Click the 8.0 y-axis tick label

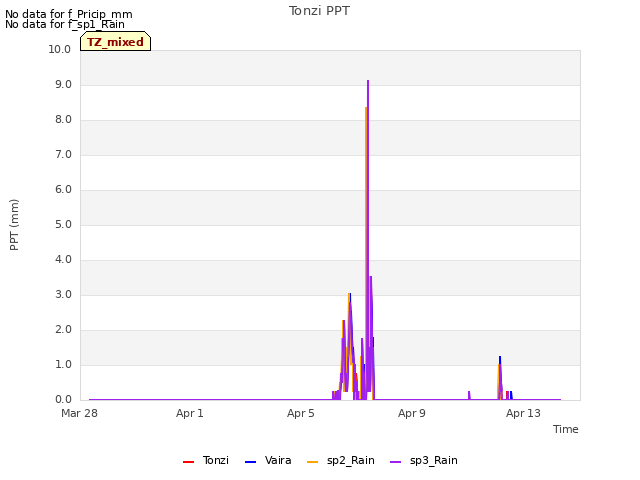click(63, 120)
